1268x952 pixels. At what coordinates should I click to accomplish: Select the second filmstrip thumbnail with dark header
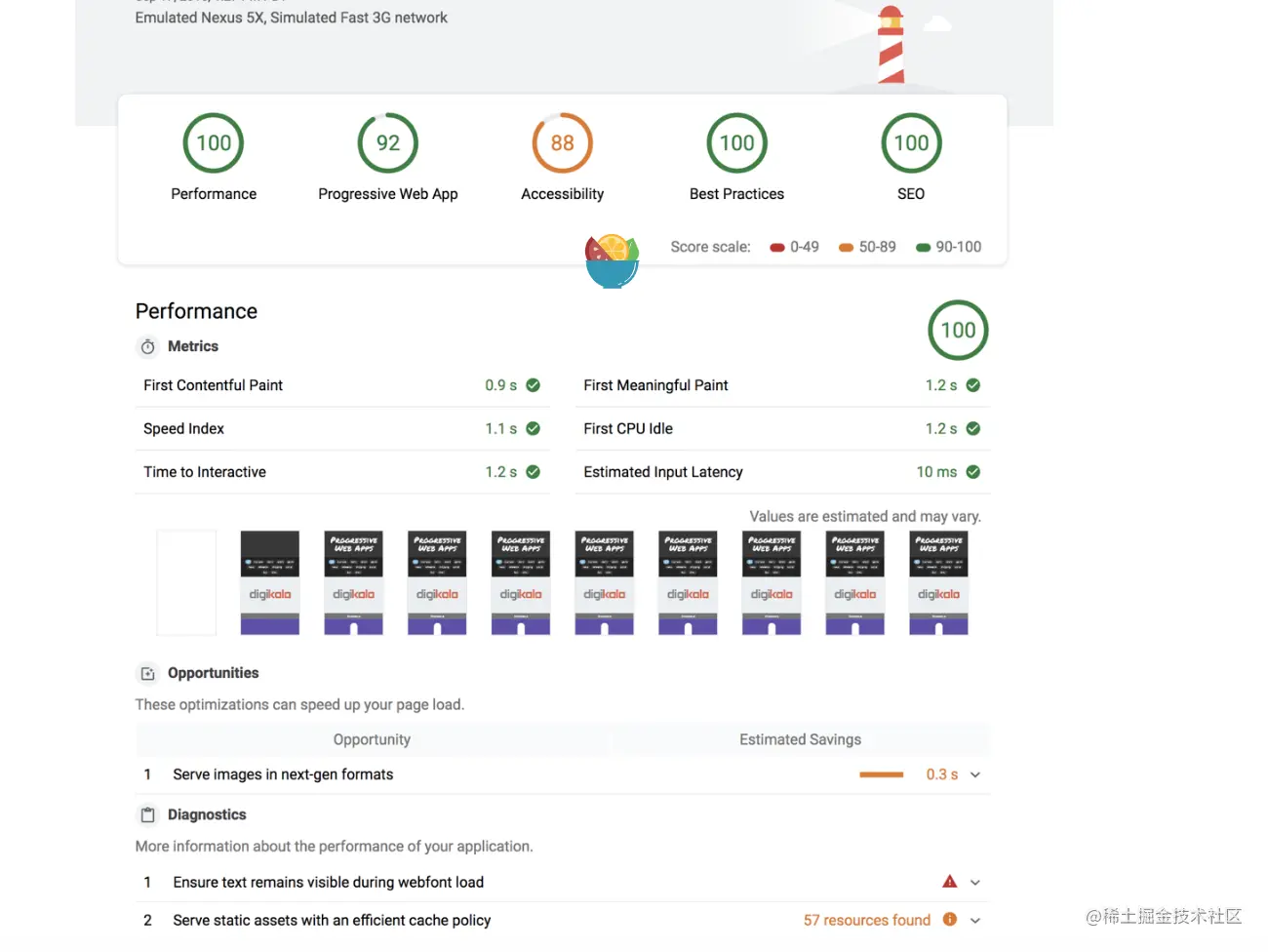pos(270,582)
